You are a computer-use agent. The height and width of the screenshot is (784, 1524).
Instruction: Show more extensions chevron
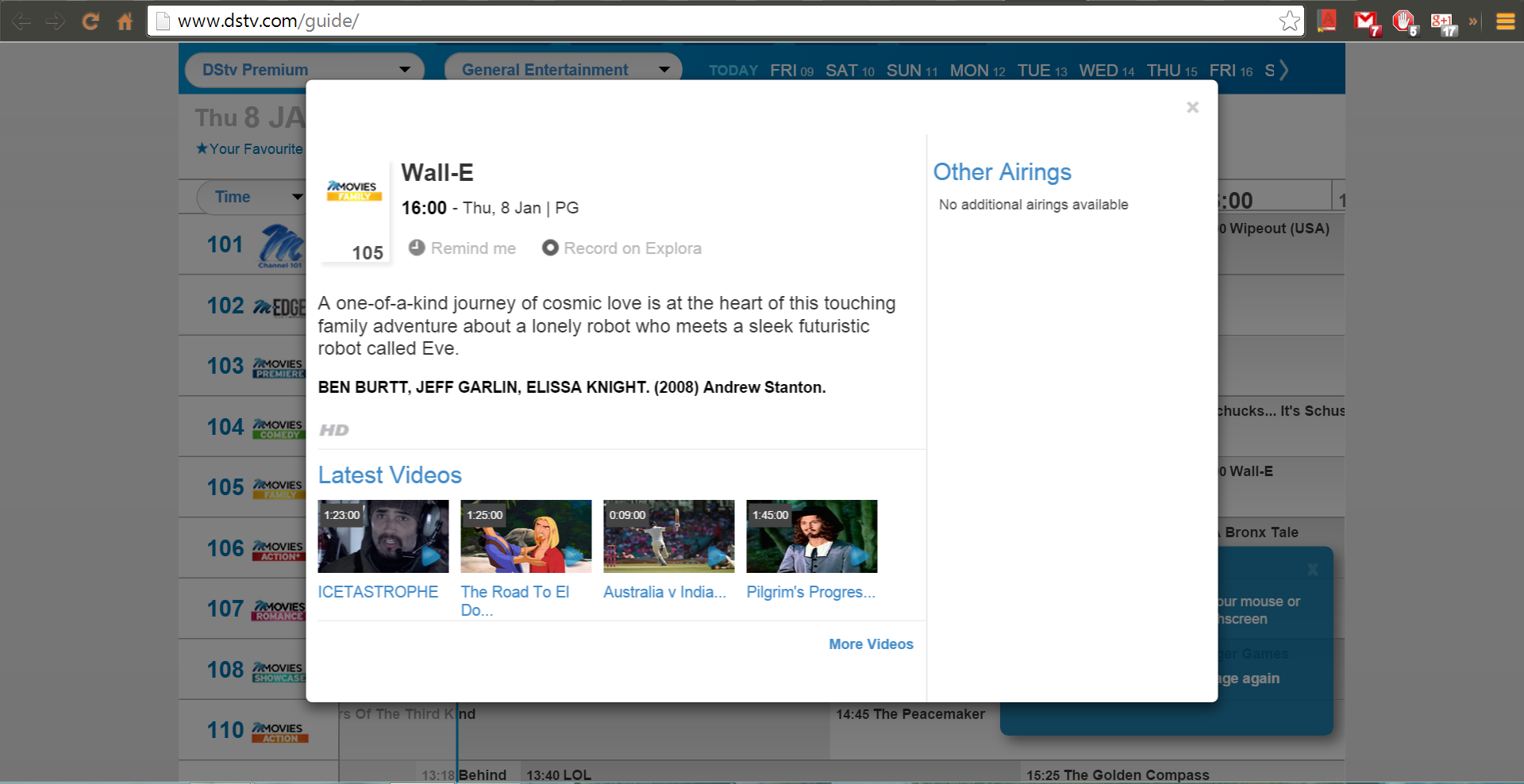pos(1473,21)
